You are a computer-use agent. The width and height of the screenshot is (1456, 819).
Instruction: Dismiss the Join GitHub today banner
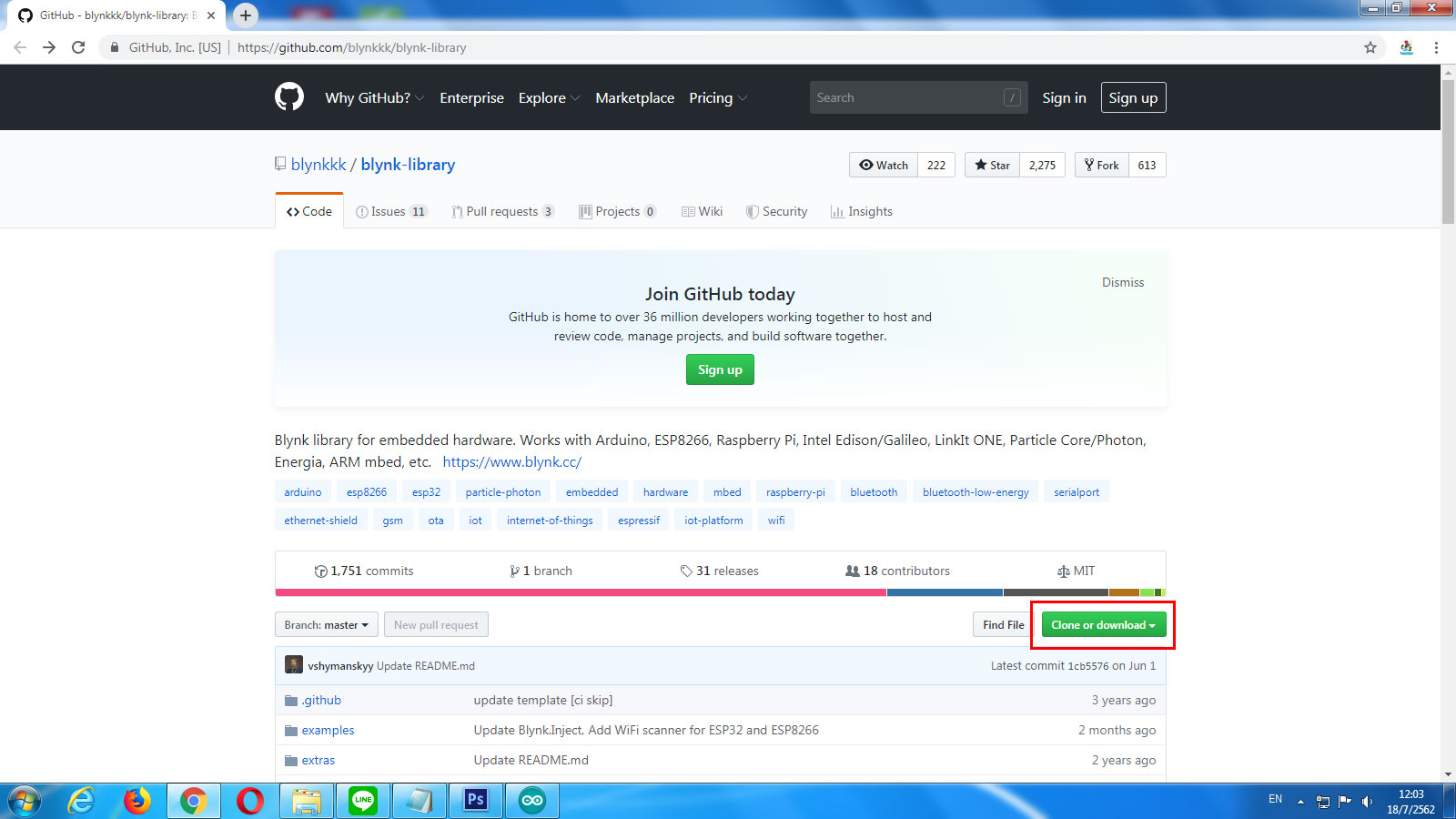point(1123,282)
